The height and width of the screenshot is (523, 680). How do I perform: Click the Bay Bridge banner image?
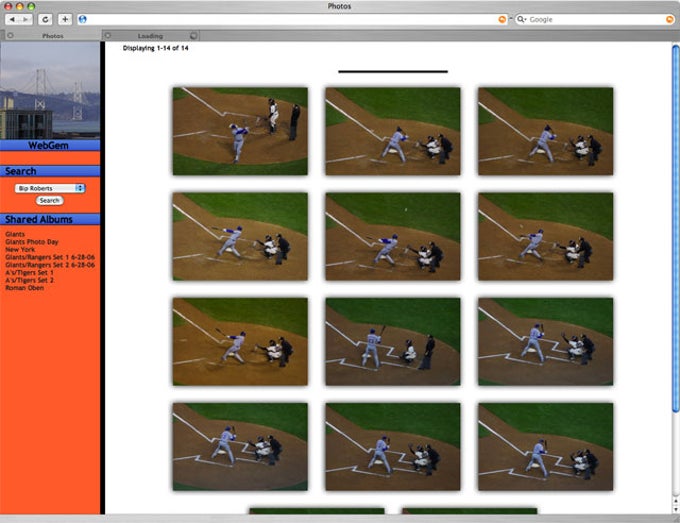tap(50, 90)
